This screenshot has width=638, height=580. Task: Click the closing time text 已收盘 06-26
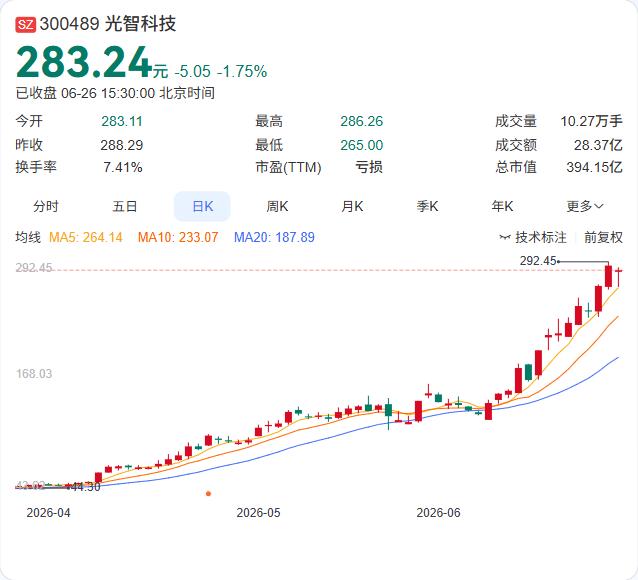pos(56,93)
